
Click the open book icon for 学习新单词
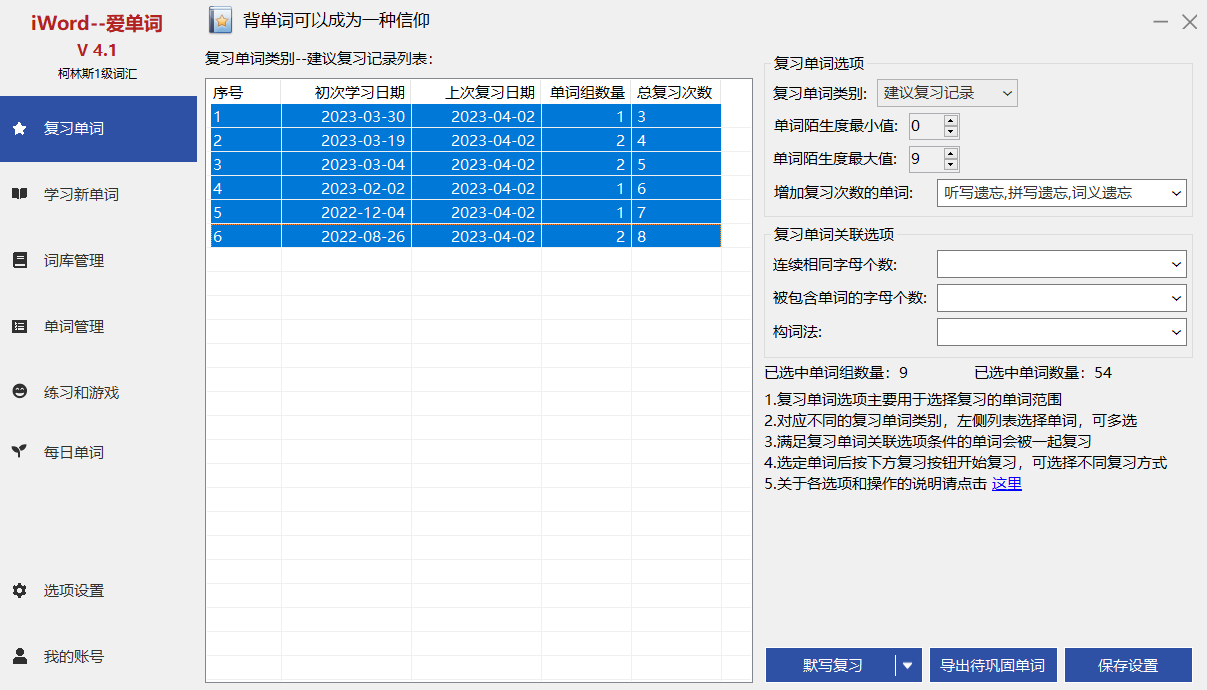click(x=19, y=195)
